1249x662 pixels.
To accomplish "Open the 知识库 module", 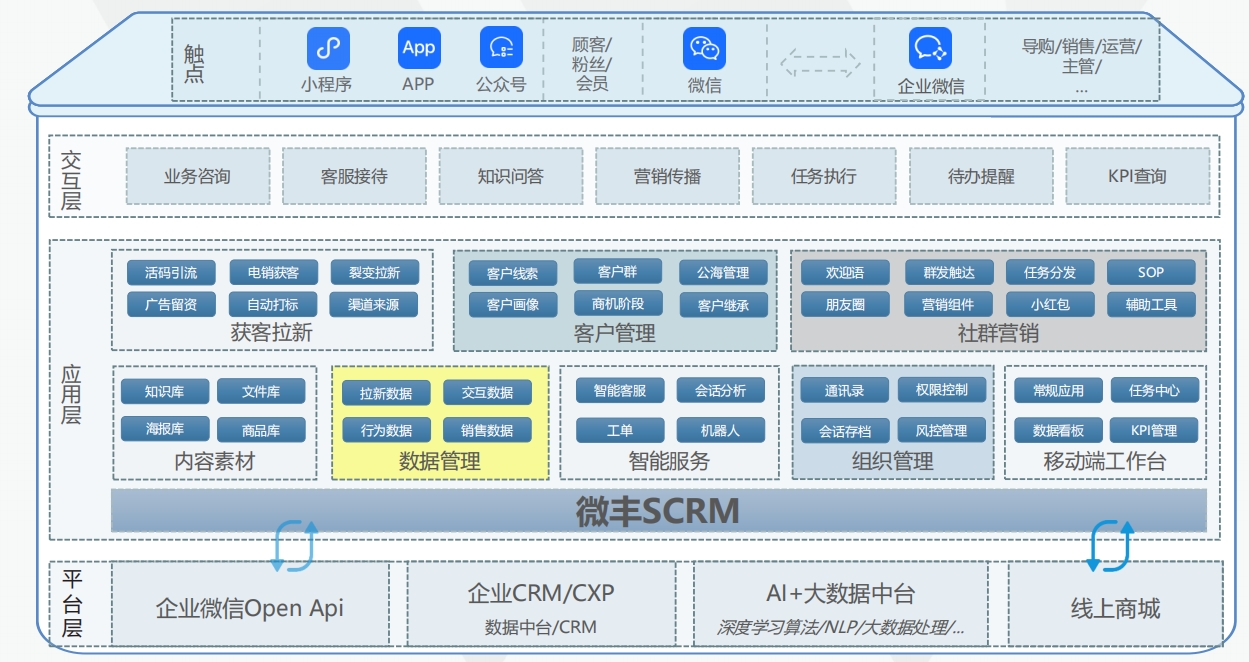I will (x=165, y=391).
